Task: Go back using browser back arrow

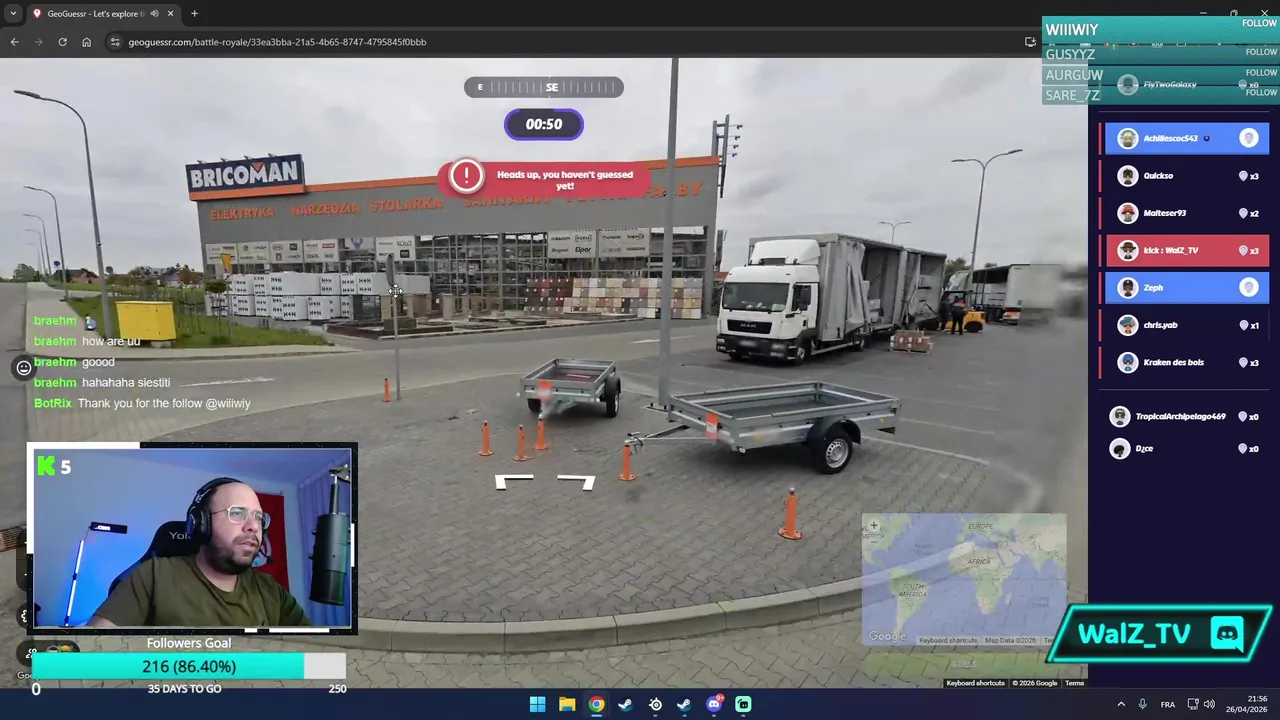Action: tap(14, 42)
